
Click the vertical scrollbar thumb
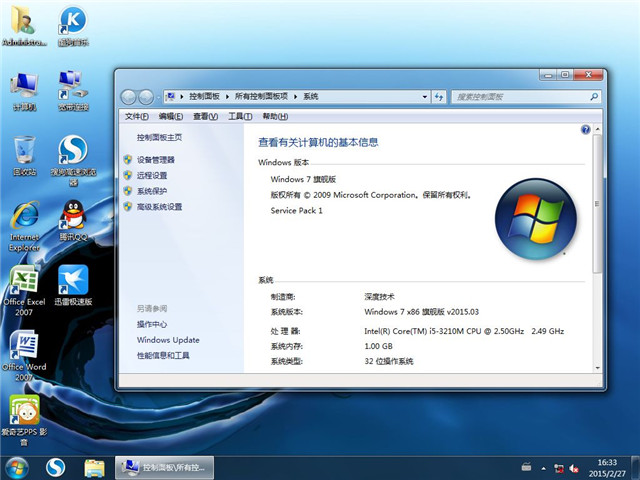tap(598, 203)
